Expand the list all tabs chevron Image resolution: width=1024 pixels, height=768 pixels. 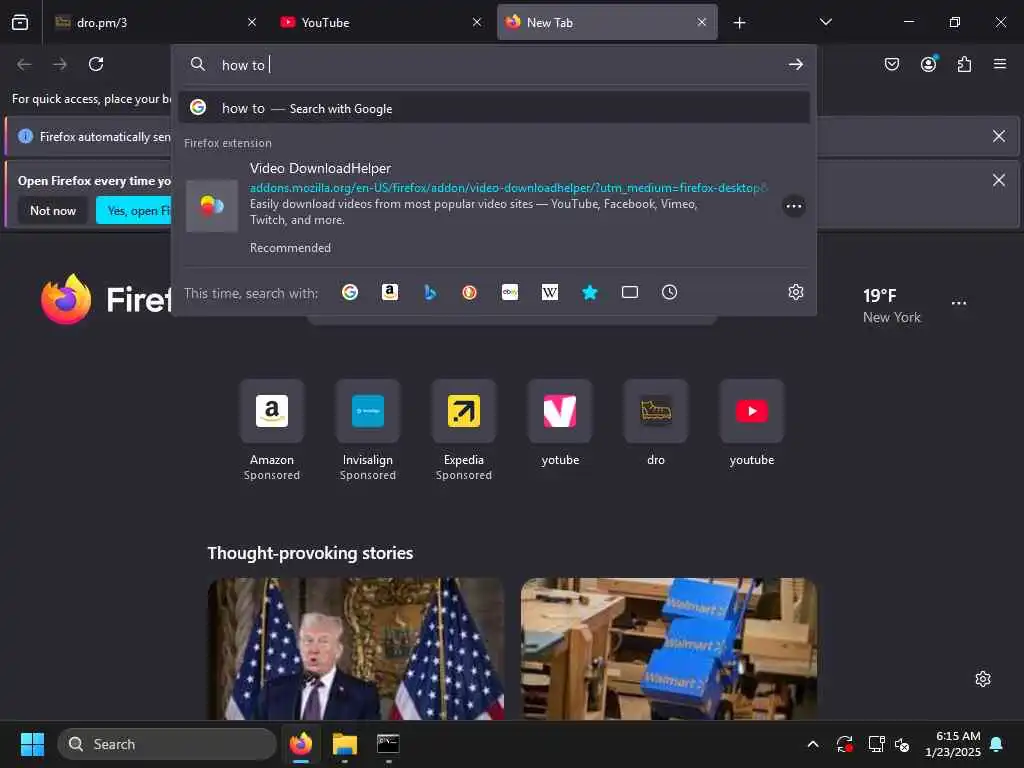click(x=825, y=22)
